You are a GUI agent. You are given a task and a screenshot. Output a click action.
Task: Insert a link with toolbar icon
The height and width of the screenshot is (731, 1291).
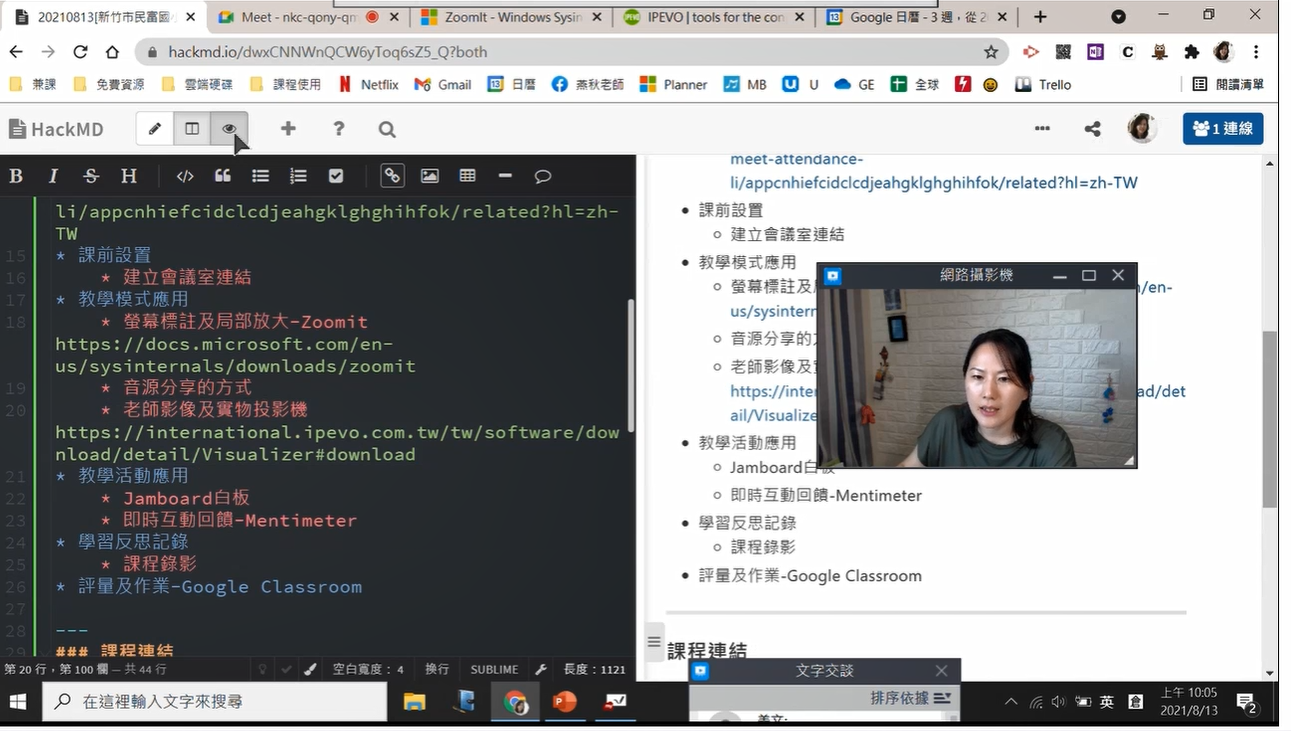pyautogui.click(x=392, y=176)
